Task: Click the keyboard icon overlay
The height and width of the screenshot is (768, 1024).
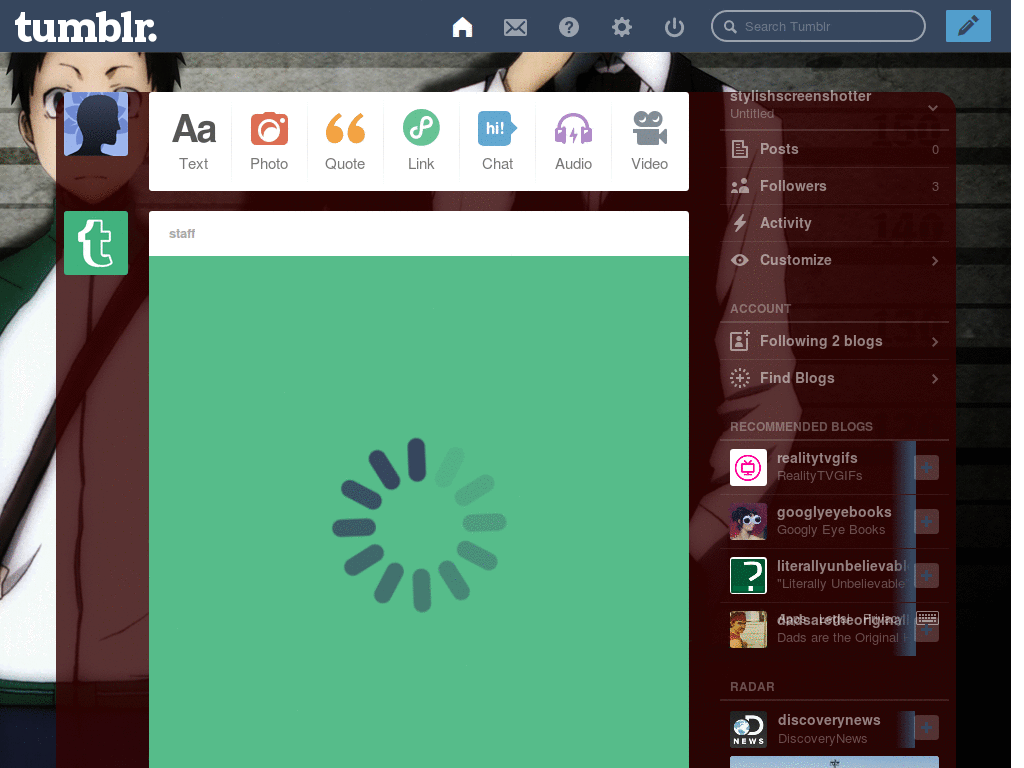Action: (927, 618)
